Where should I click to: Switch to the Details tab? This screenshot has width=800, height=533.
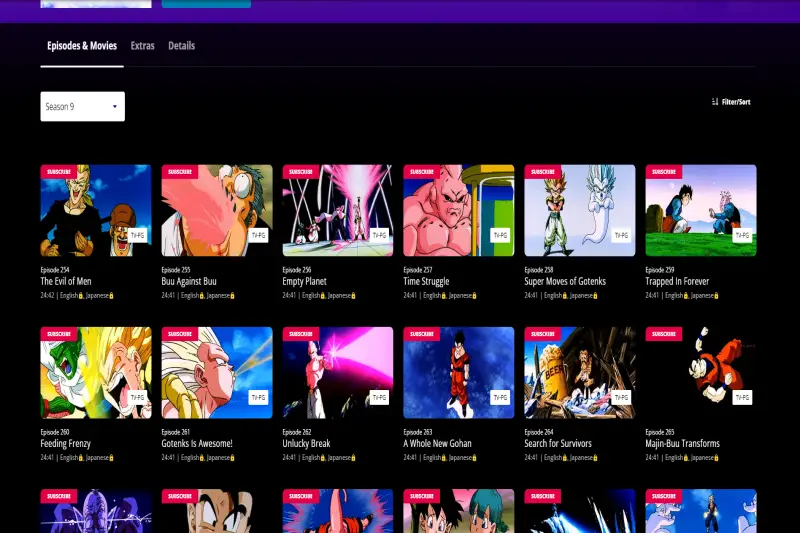point(182,46)
